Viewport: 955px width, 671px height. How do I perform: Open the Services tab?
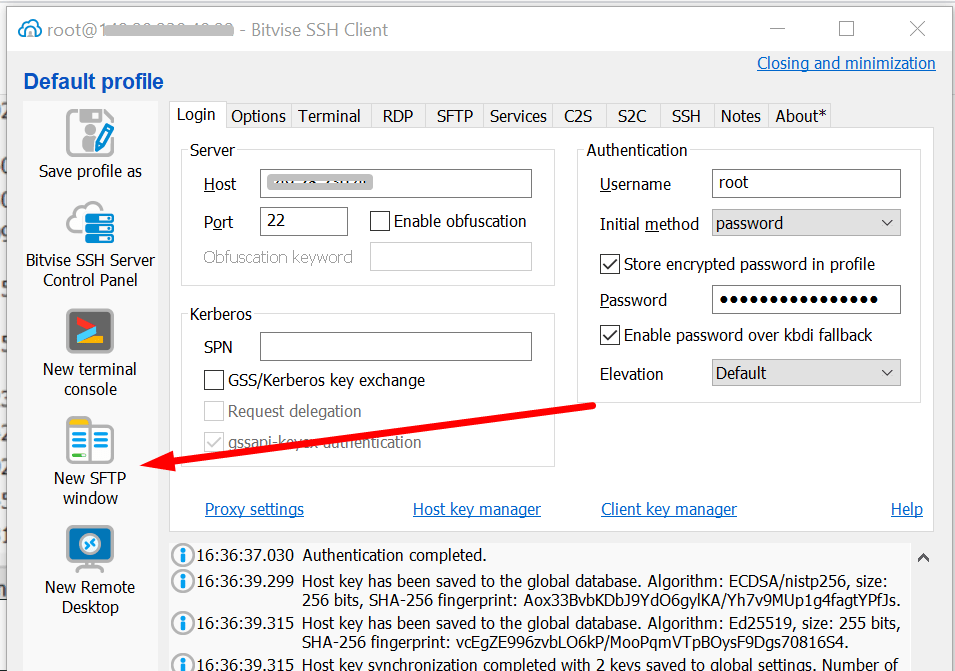tap(518, 116)
